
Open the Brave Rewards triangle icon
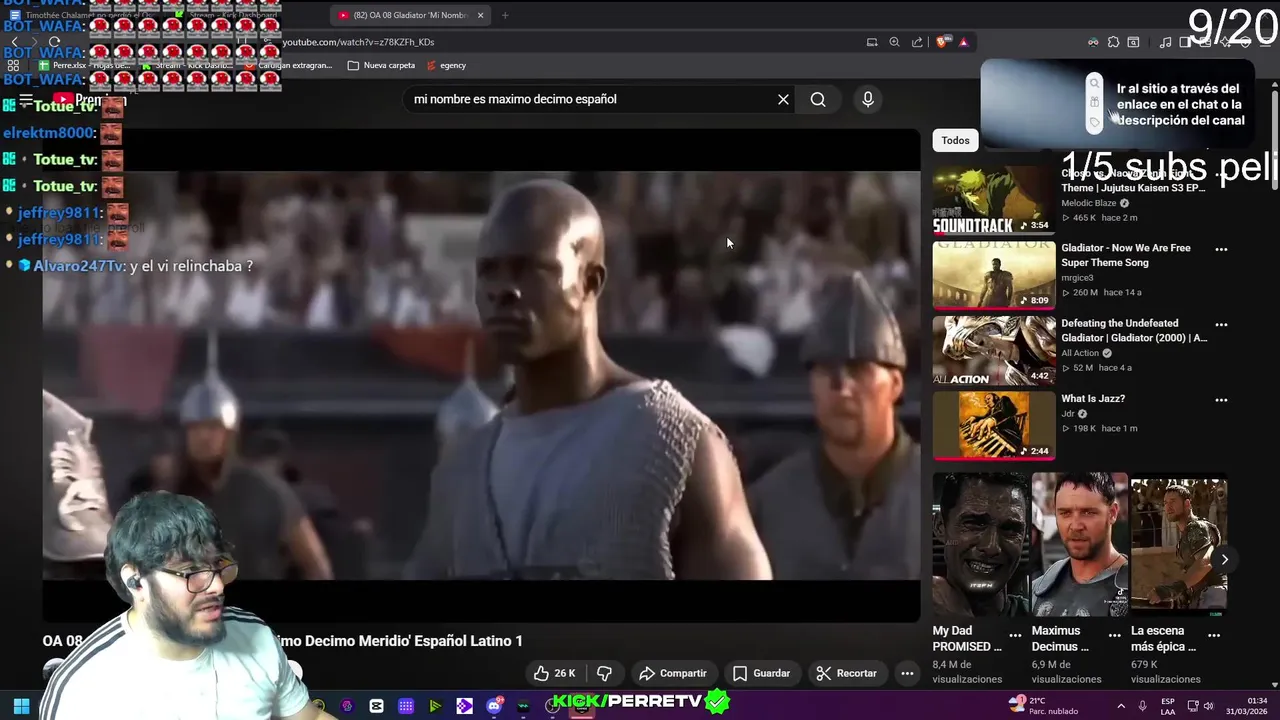click(x=963, y=42)
